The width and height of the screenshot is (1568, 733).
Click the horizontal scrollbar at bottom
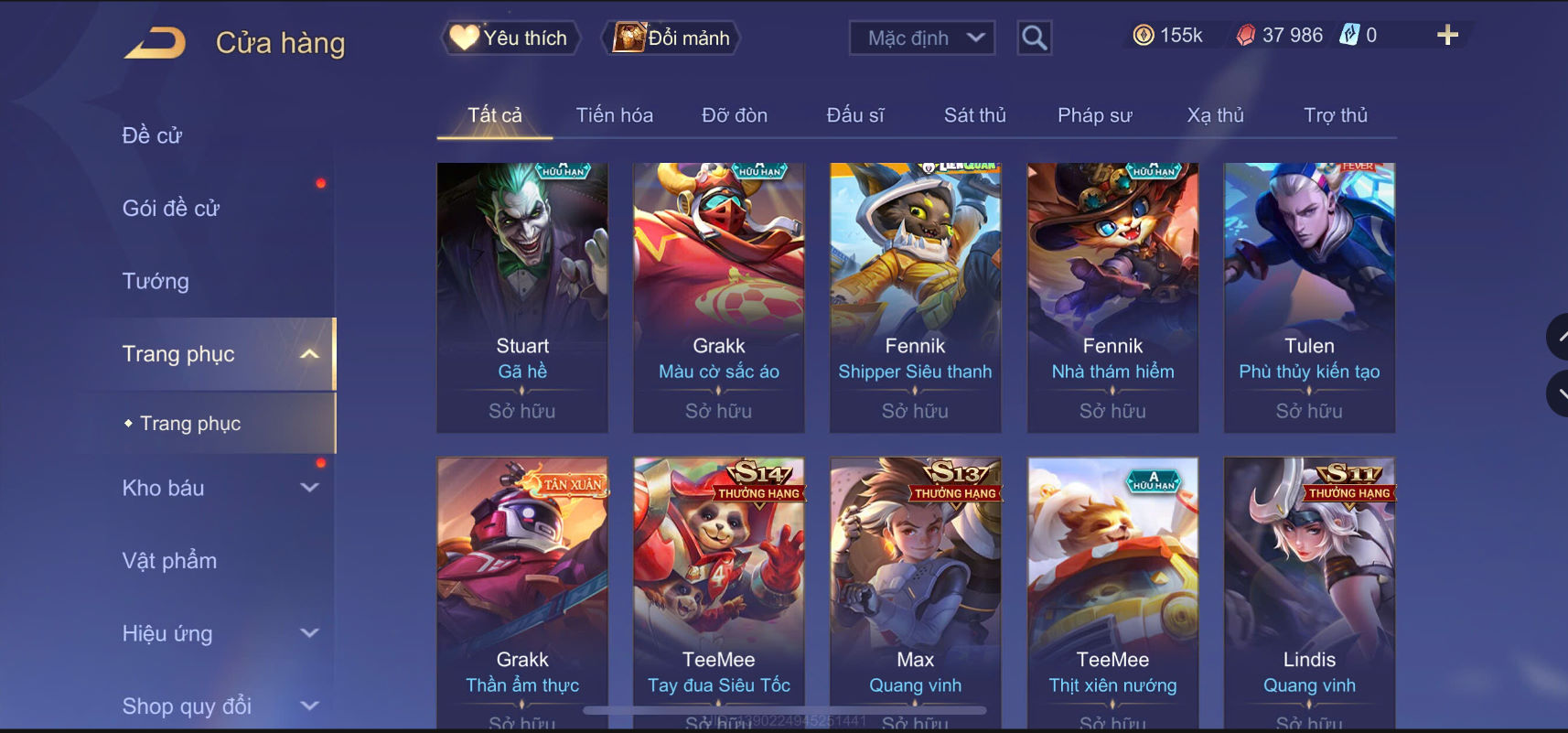tap(785, 710)
